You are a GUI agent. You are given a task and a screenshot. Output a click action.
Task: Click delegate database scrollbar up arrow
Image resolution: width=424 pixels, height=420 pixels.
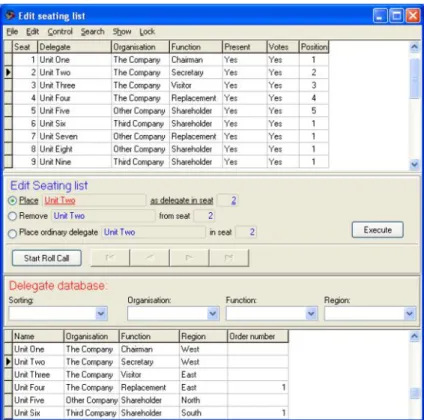click(414, 336)
